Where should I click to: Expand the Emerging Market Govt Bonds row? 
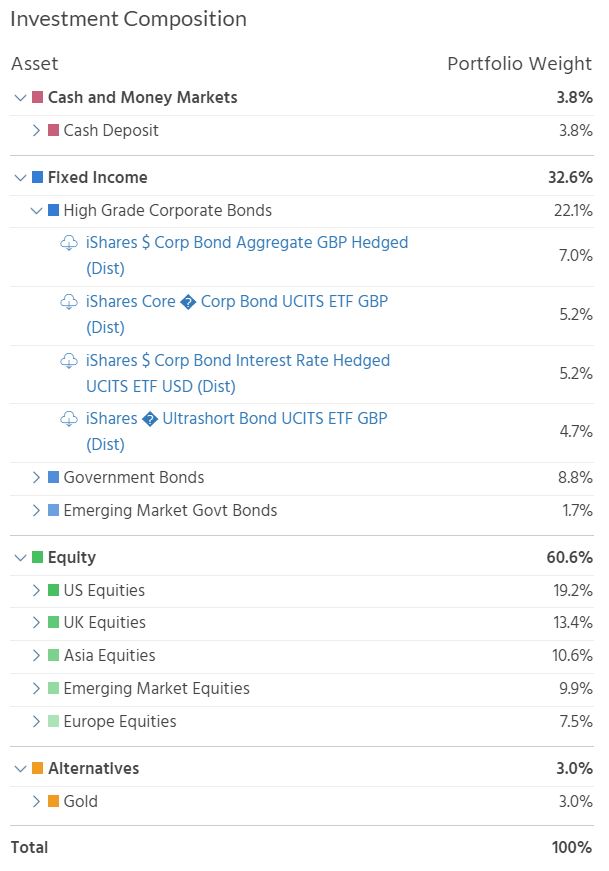pos(37,511)
